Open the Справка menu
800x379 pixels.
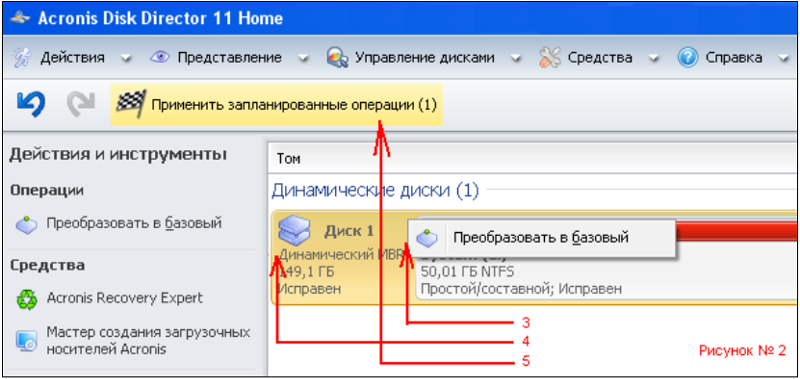734,58
